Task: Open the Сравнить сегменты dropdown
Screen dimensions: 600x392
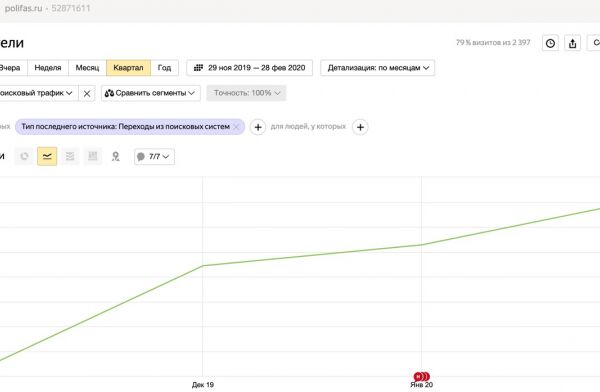Action: point(151,93)
